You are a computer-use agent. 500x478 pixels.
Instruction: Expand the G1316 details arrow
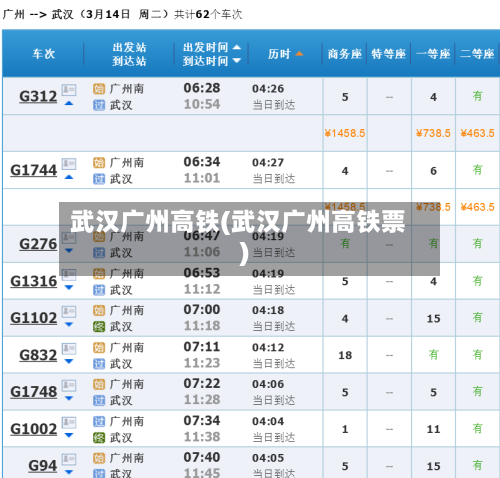(69, 287)
